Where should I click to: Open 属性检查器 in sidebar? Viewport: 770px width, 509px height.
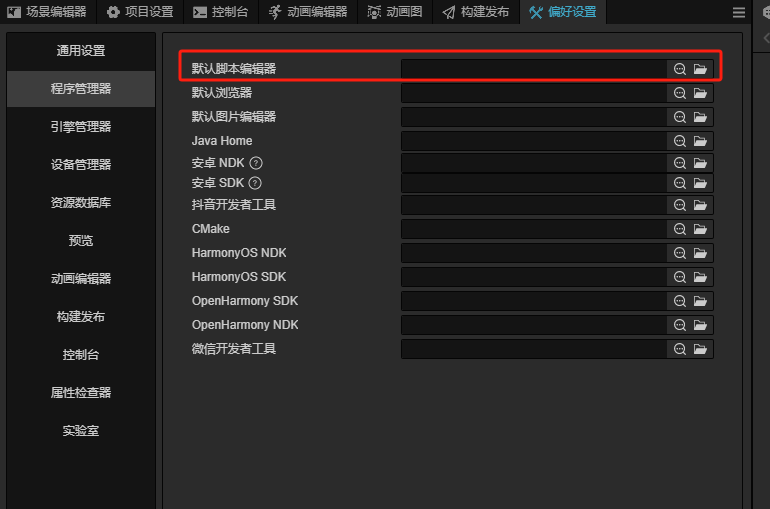[x=81, y=393]
